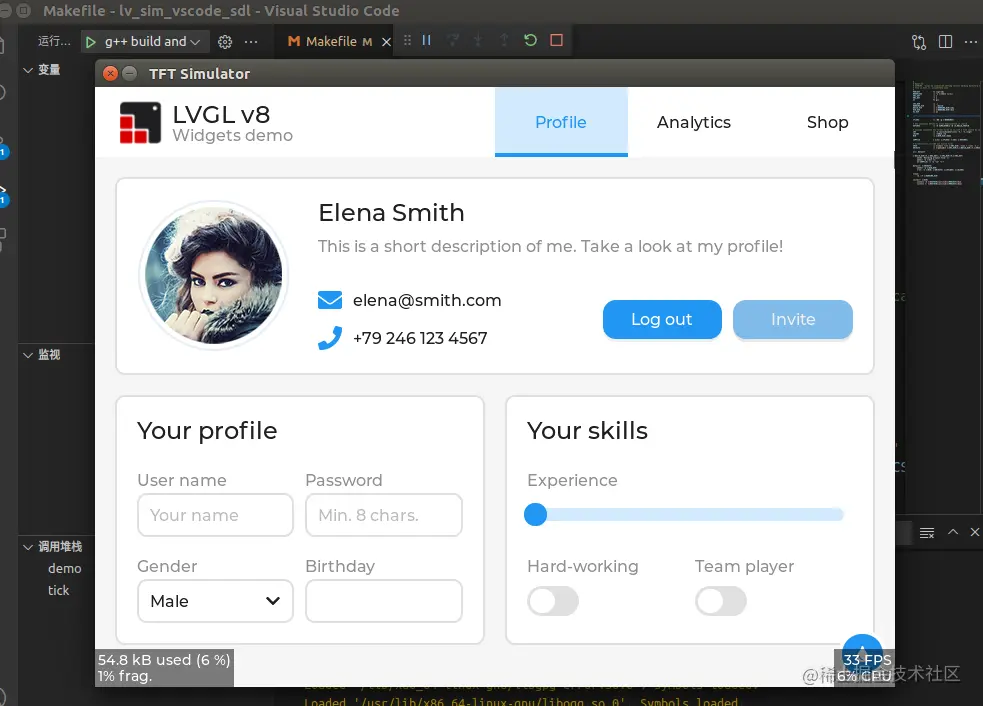The width and height of the screenshot is (983, 706).
Task: Switch to the Analytics tab
Action: [x=693, y=122]
